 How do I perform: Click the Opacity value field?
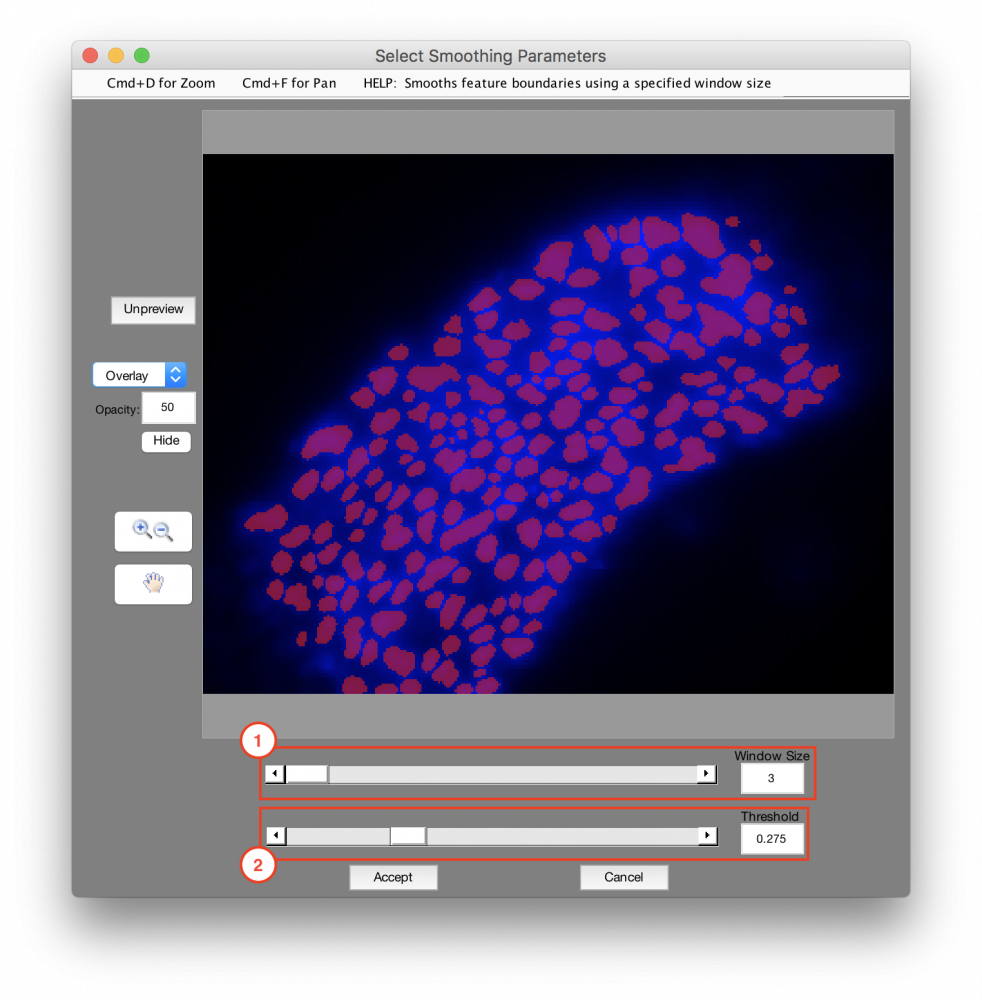pos(168,408)
